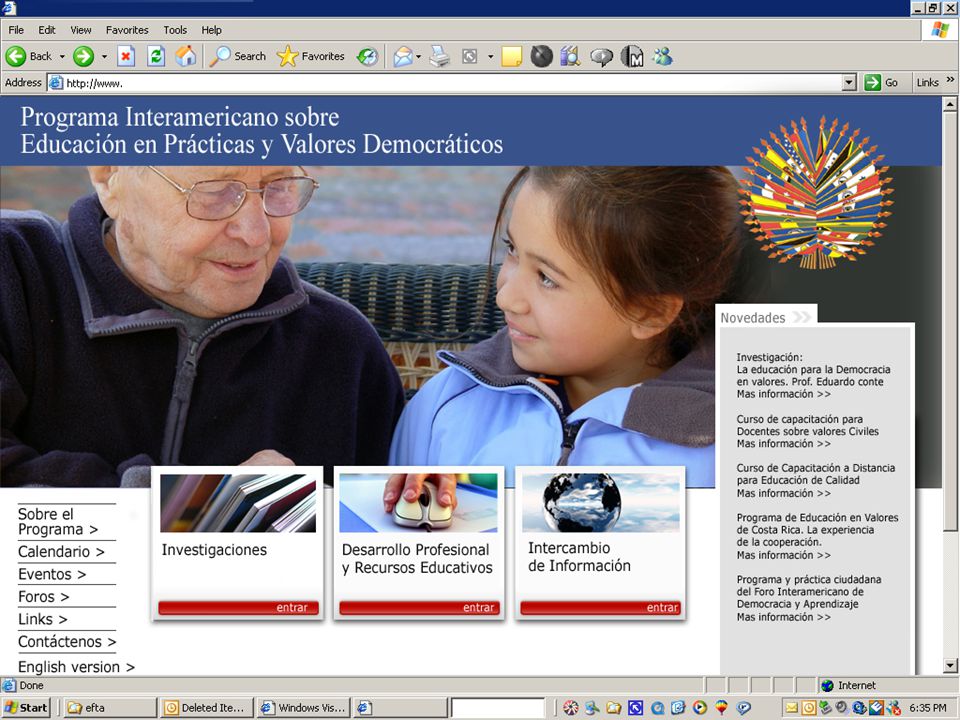Open the Search pane in the toolbar
This screenshot has width=960, height=720.
coord(238,56)
